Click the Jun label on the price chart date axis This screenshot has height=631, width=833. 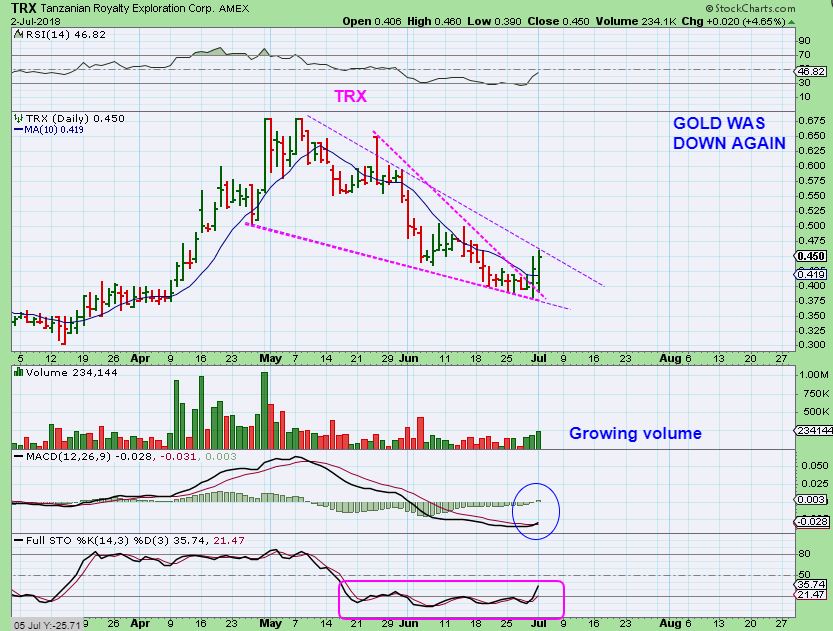click(409, 359)
